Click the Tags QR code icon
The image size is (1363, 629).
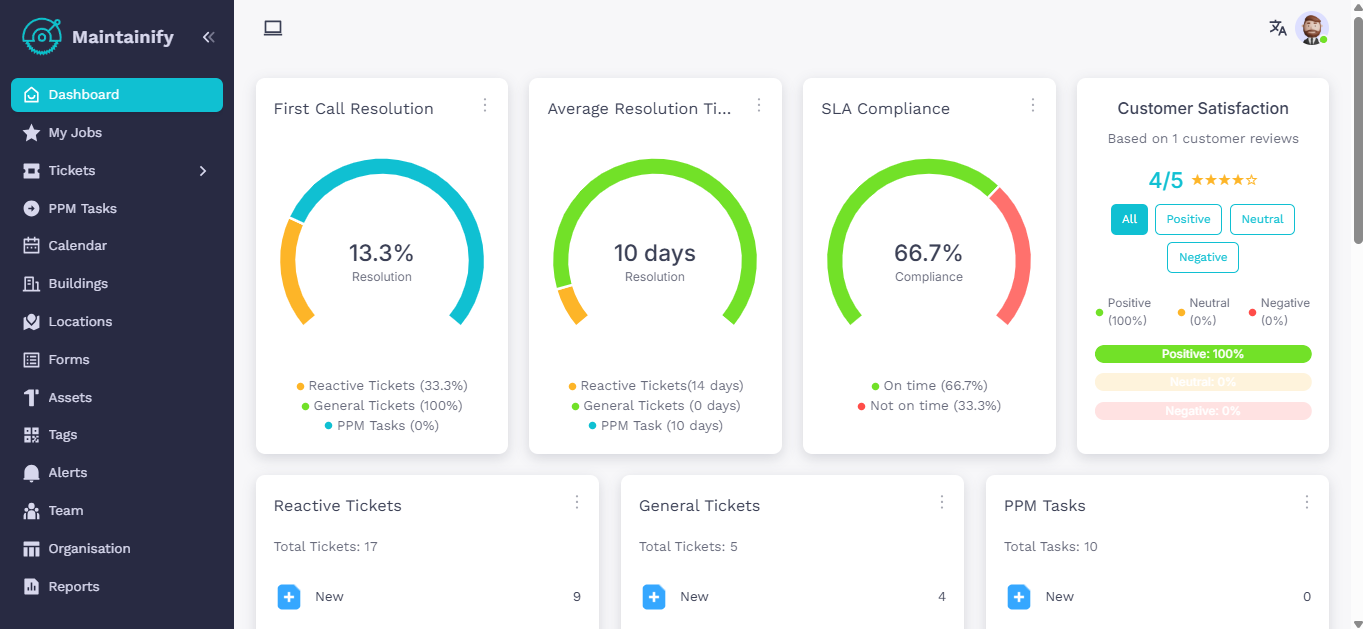pos(31,435)
